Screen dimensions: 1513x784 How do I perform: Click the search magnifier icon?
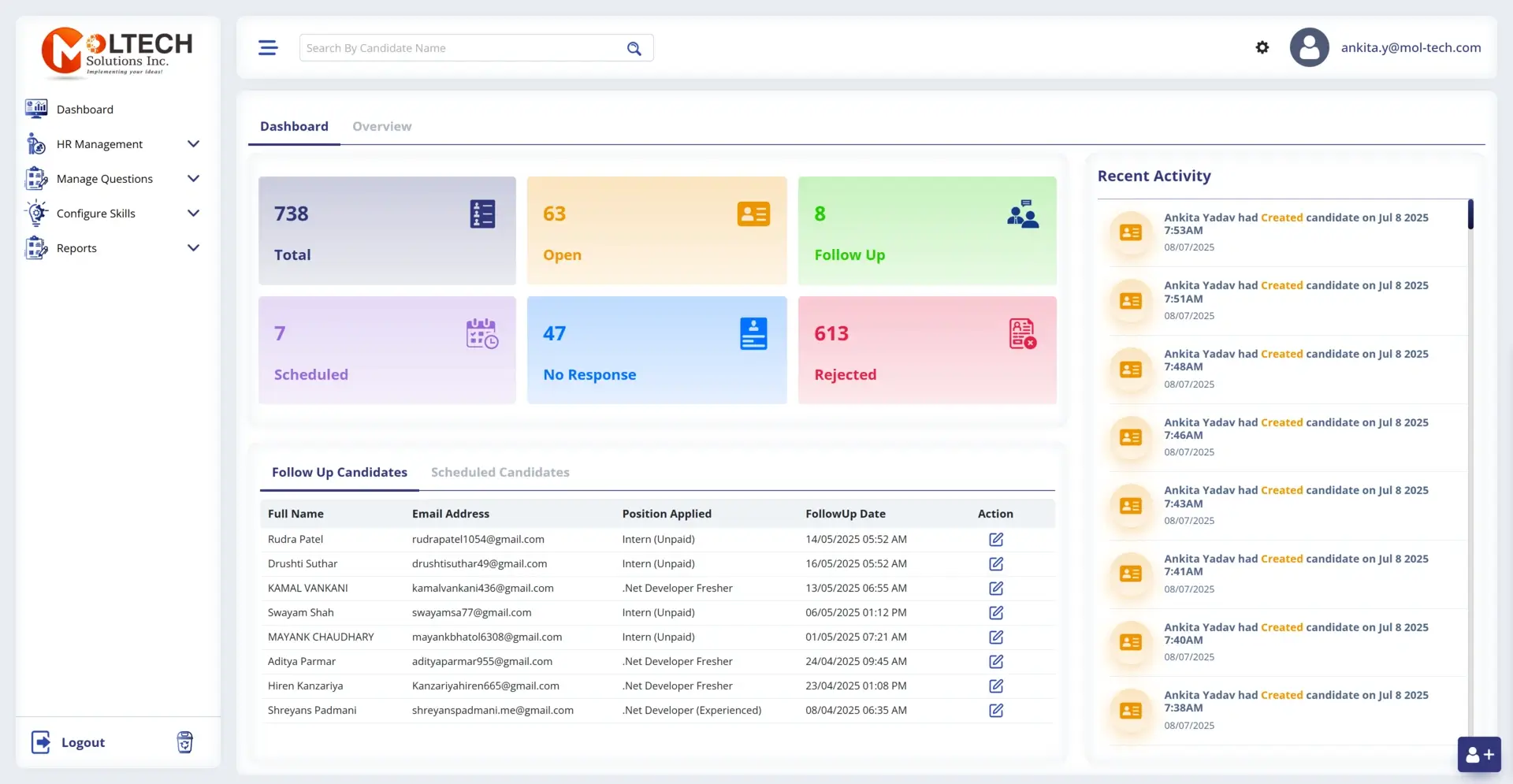634,48
